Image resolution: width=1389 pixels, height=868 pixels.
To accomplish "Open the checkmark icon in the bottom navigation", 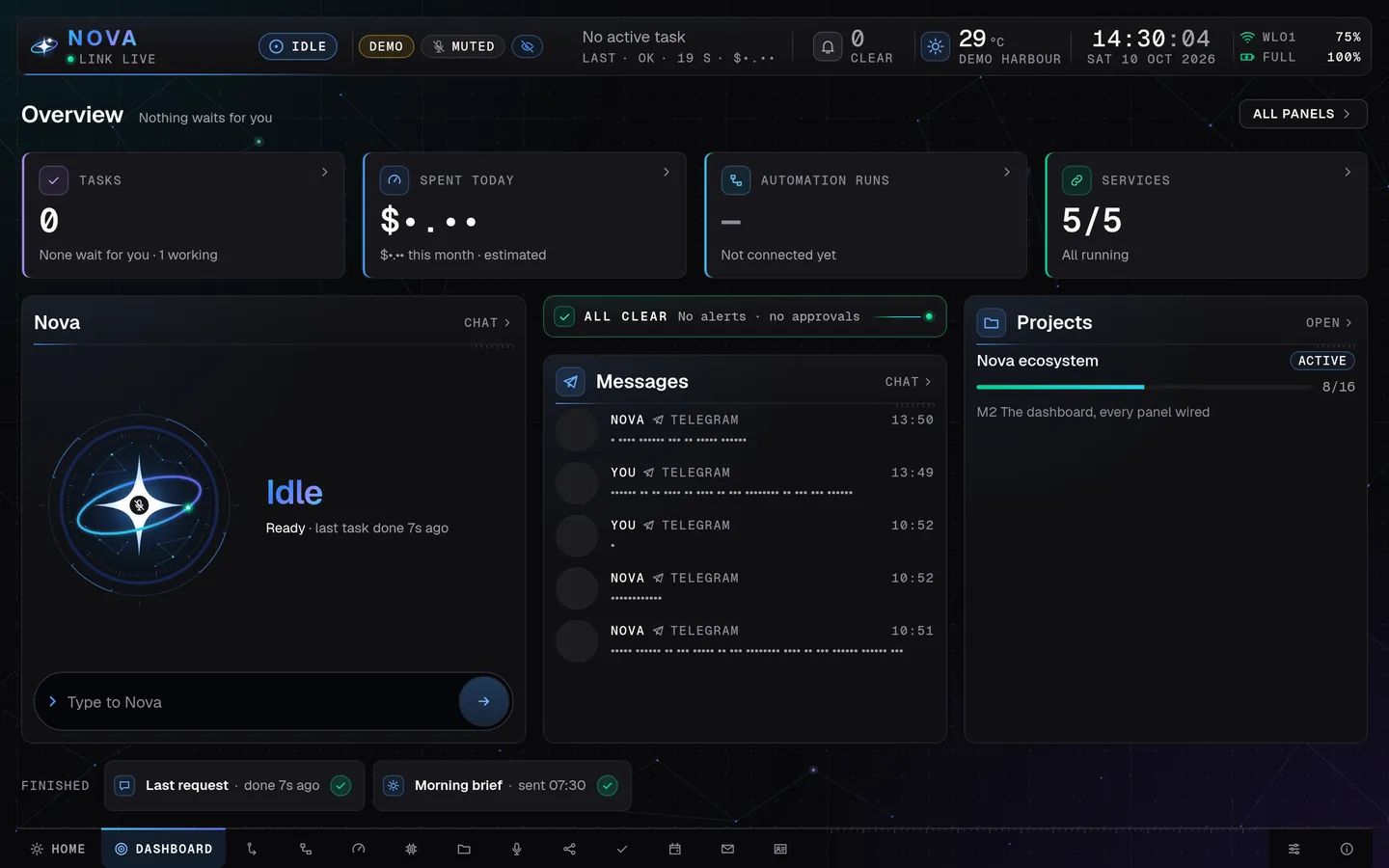I will tap(622, 849).
